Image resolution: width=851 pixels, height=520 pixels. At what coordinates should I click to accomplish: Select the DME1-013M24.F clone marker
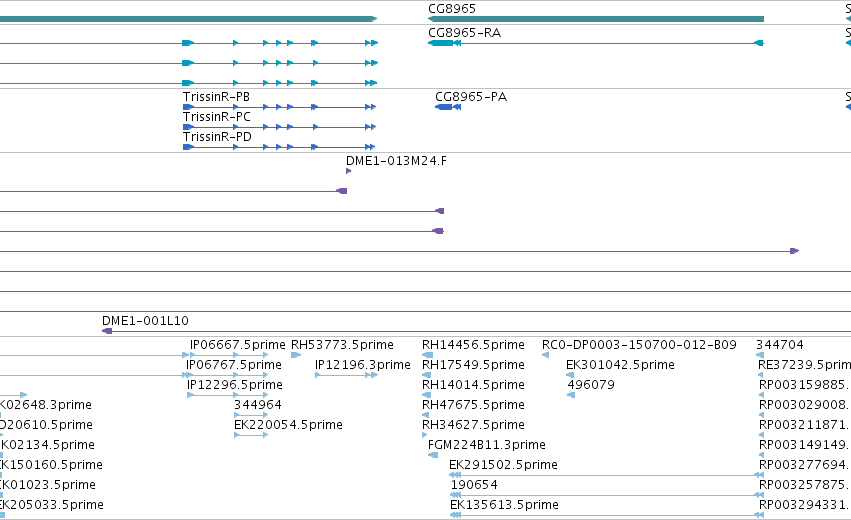pyautogui.click(x=348, y=171)
